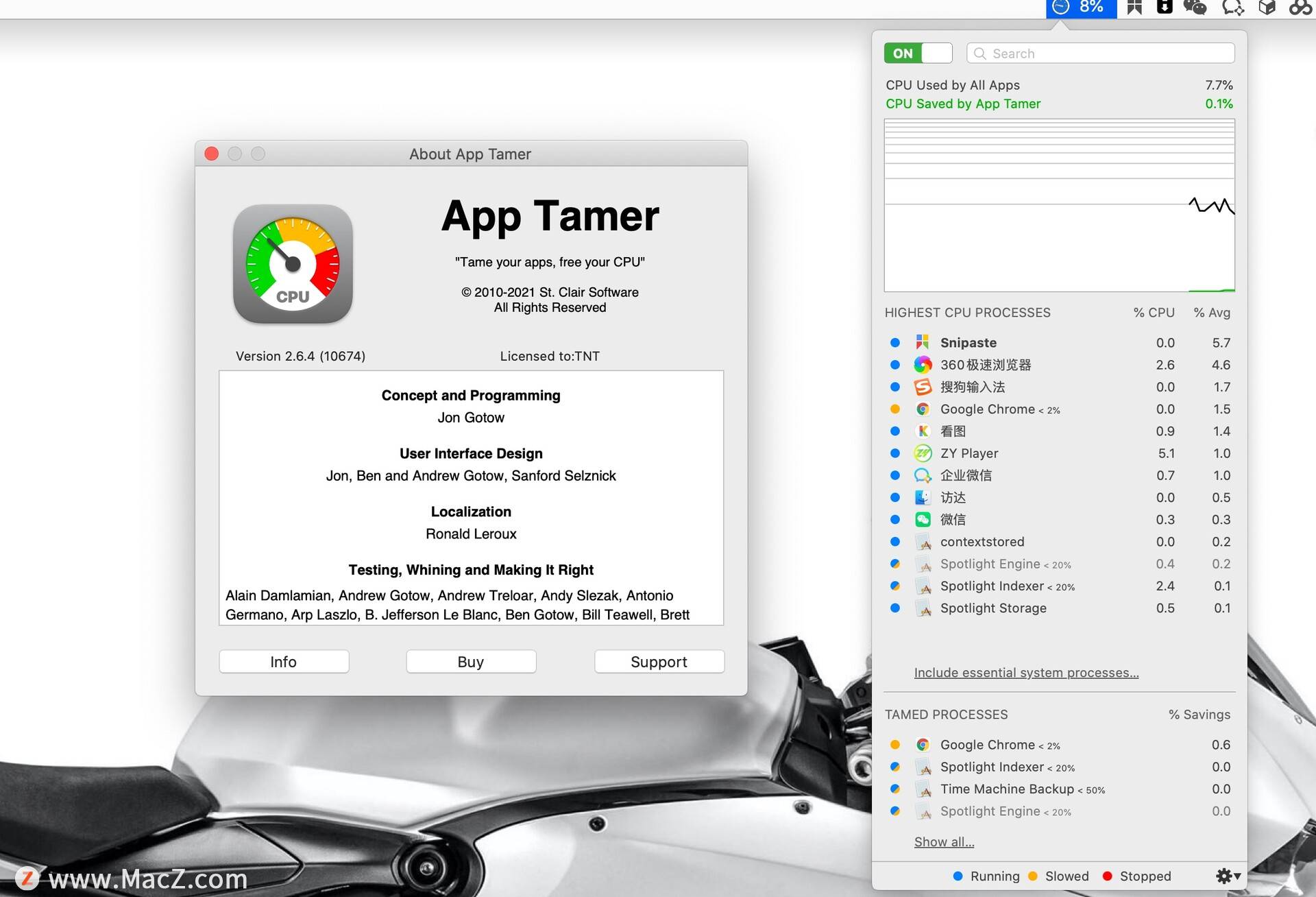
Task: Click the Jon Gotow credit text
Action: tap(471, 418)
